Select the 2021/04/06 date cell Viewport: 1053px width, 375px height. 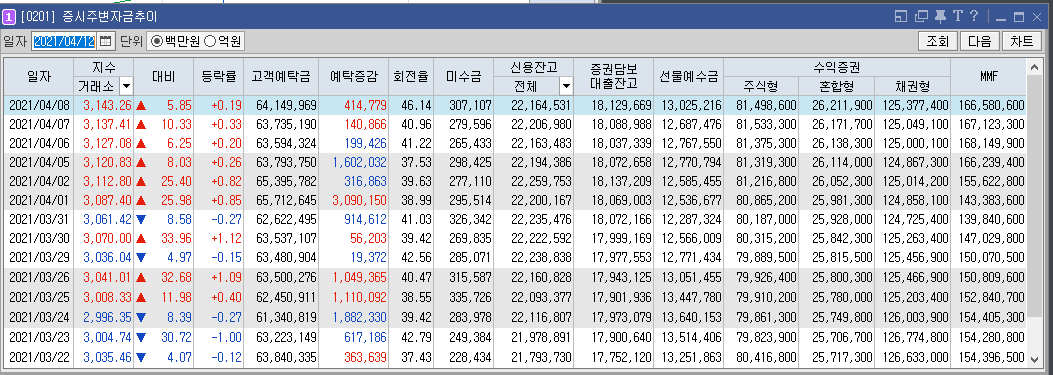(x=39, y=142)
